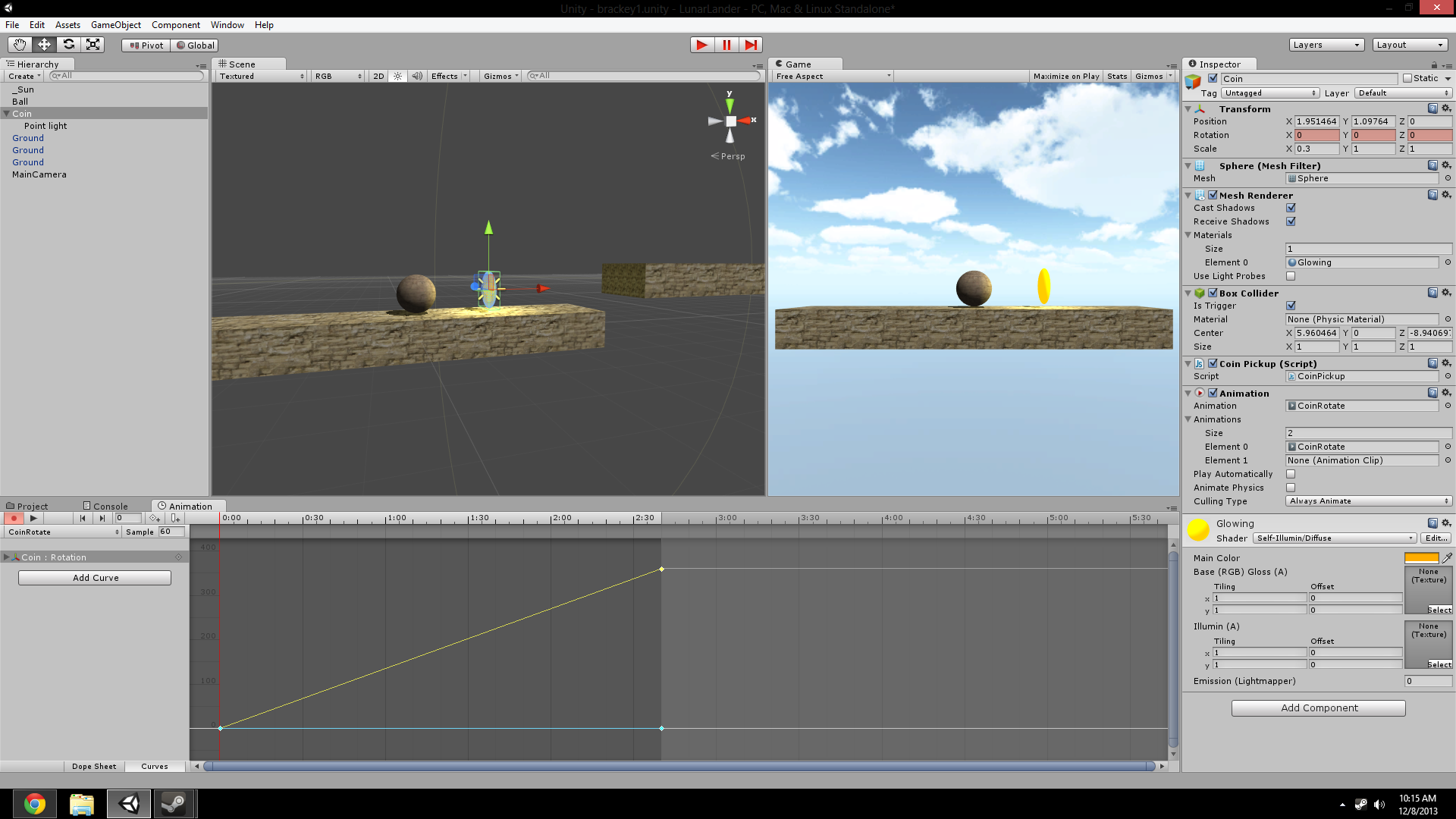Toggle Receive Shadows checkbox

click(x=1291, y=221)
